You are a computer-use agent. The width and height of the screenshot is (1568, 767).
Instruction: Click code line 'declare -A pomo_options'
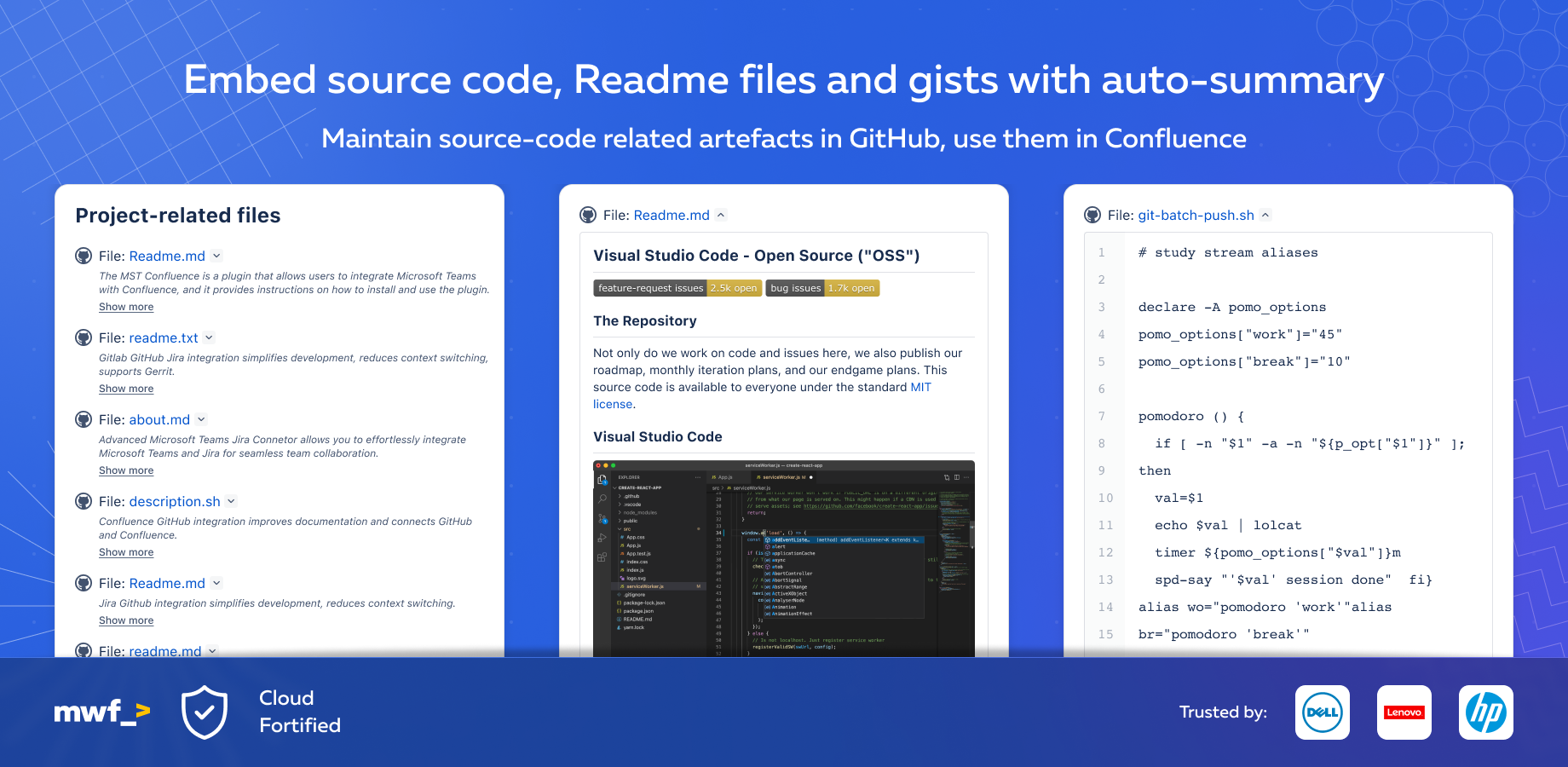coord(1232,307)
